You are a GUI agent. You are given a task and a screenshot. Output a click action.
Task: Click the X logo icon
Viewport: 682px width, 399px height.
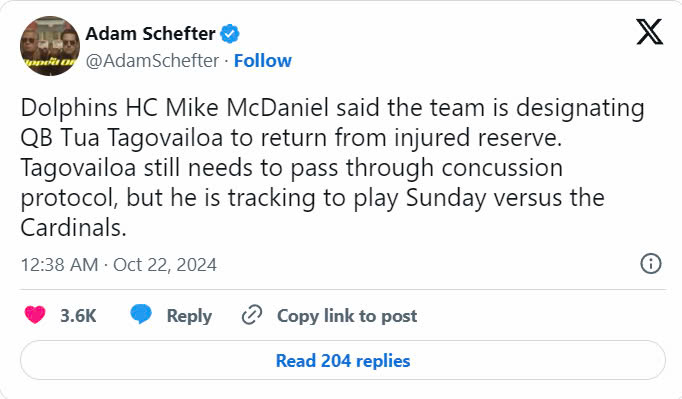650,31
